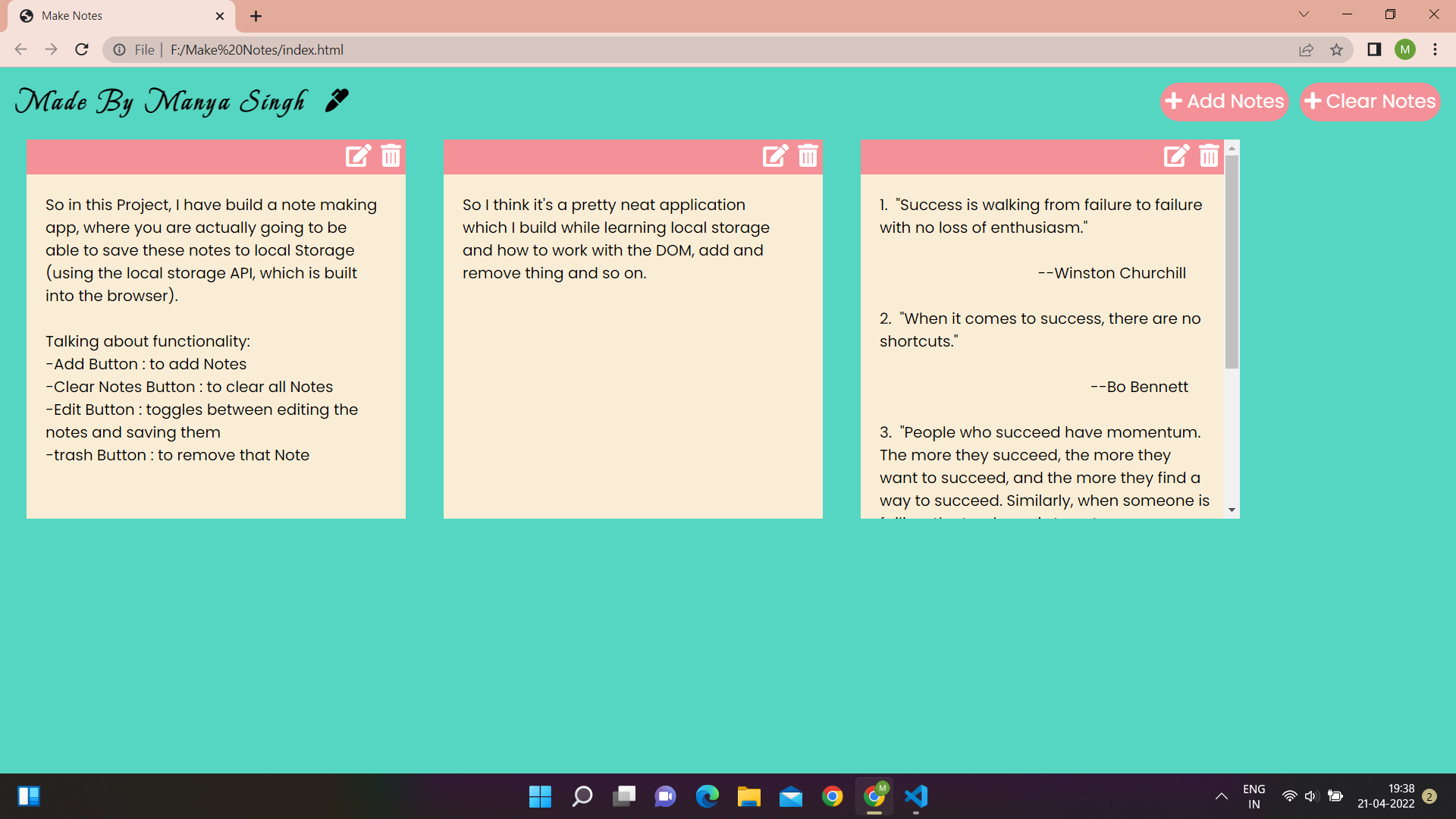
Task: Click third note's scrollbar thumb
Action: point(1232,262)
